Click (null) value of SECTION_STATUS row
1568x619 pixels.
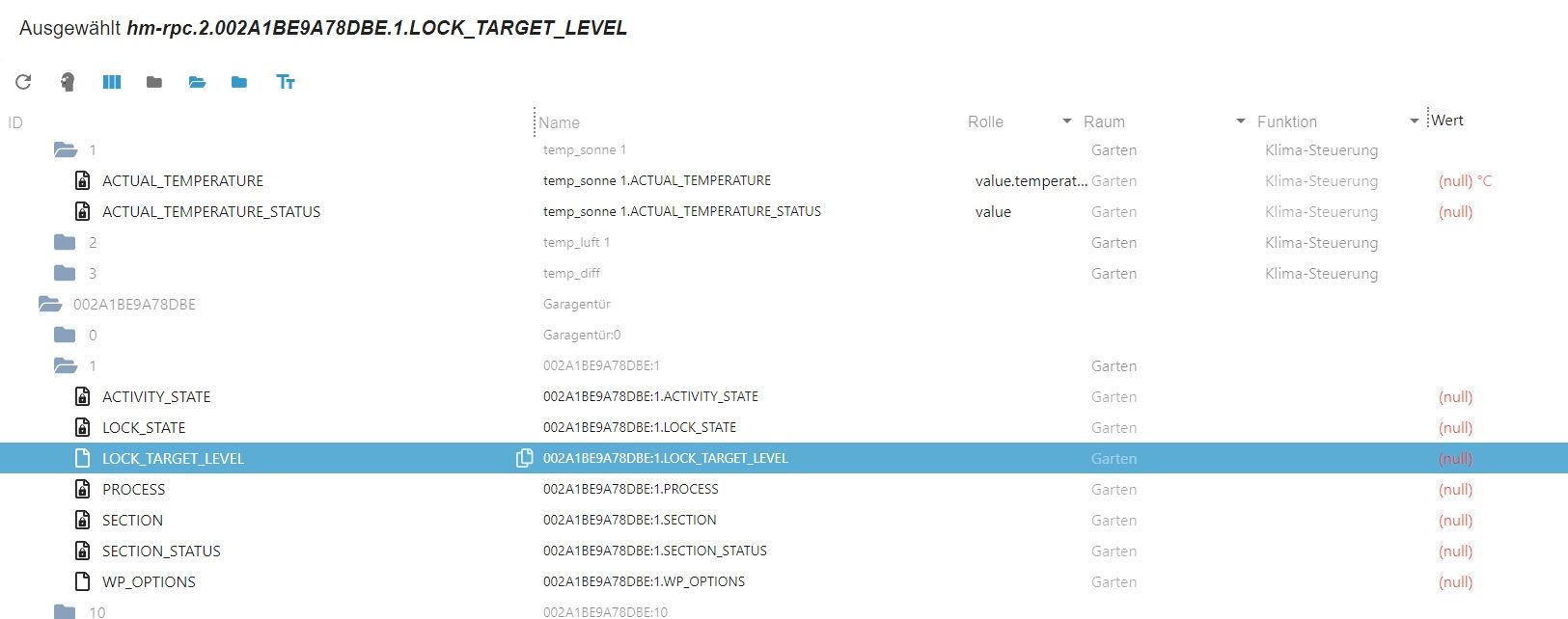coord(1455,551)
